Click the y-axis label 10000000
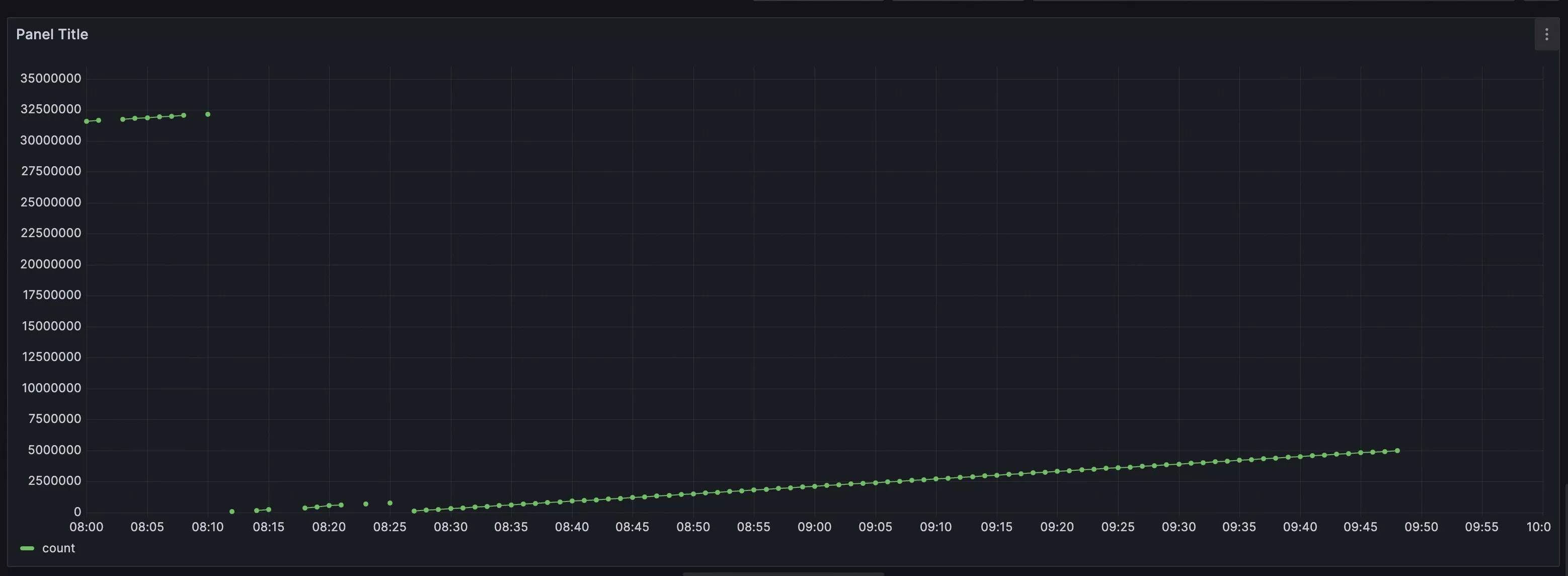Screen dimensions: 1568x576 tap(52, 388)
